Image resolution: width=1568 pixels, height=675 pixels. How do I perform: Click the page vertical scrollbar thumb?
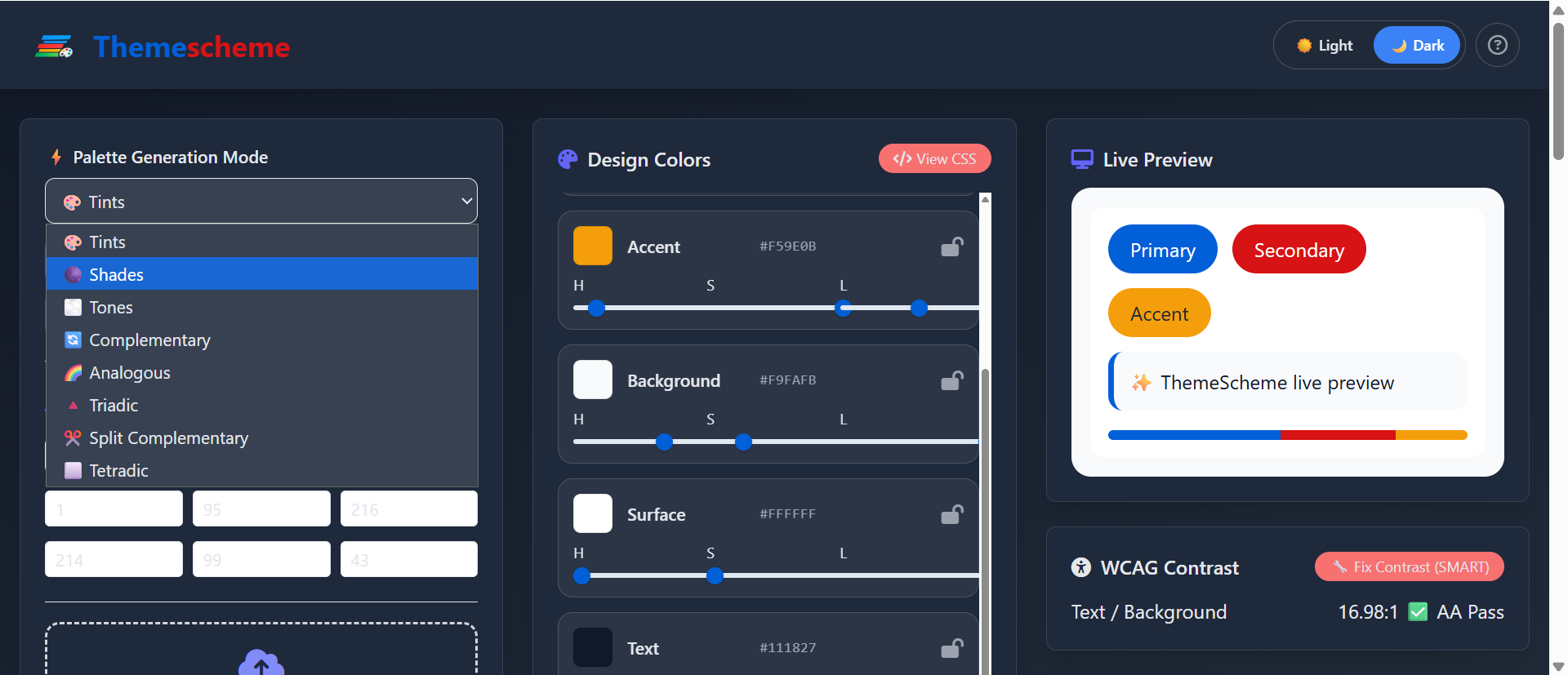tap(1558, 90)
